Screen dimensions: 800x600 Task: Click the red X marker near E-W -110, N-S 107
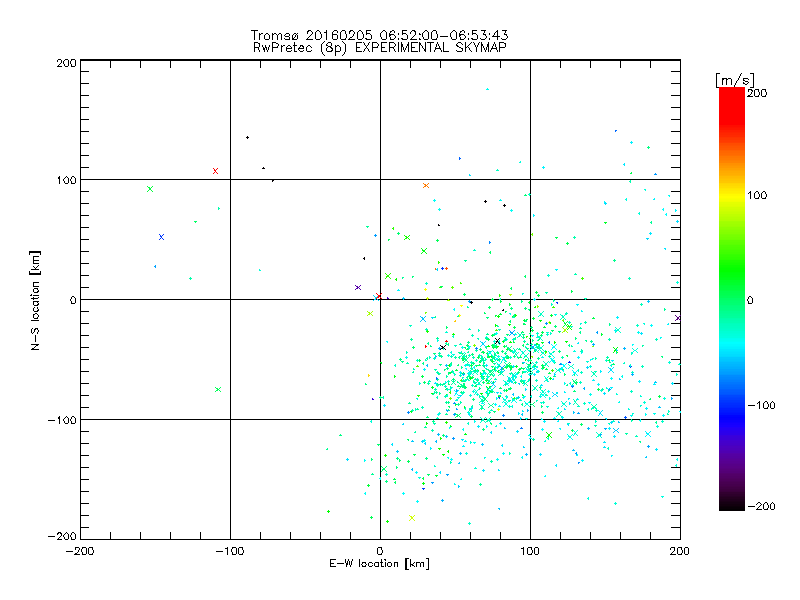215,171
